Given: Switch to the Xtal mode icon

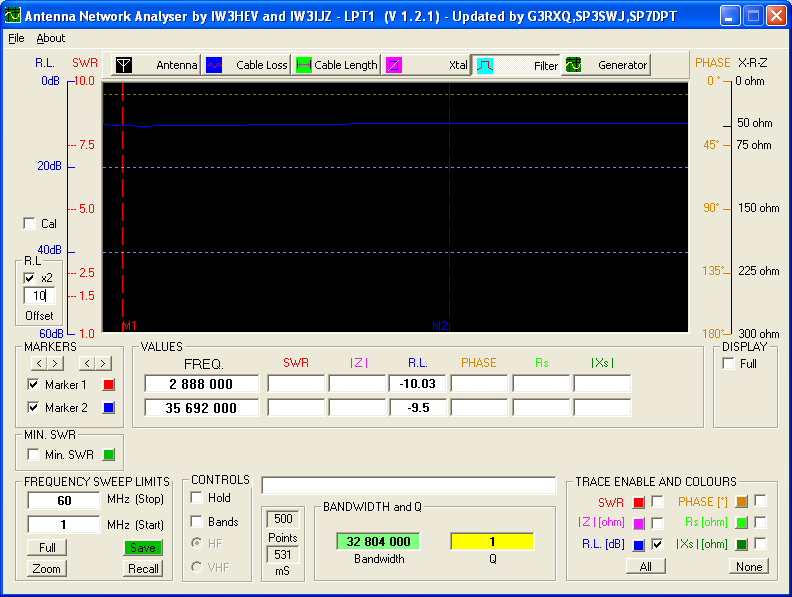Looking at the screenshot, I should [394, 65].
